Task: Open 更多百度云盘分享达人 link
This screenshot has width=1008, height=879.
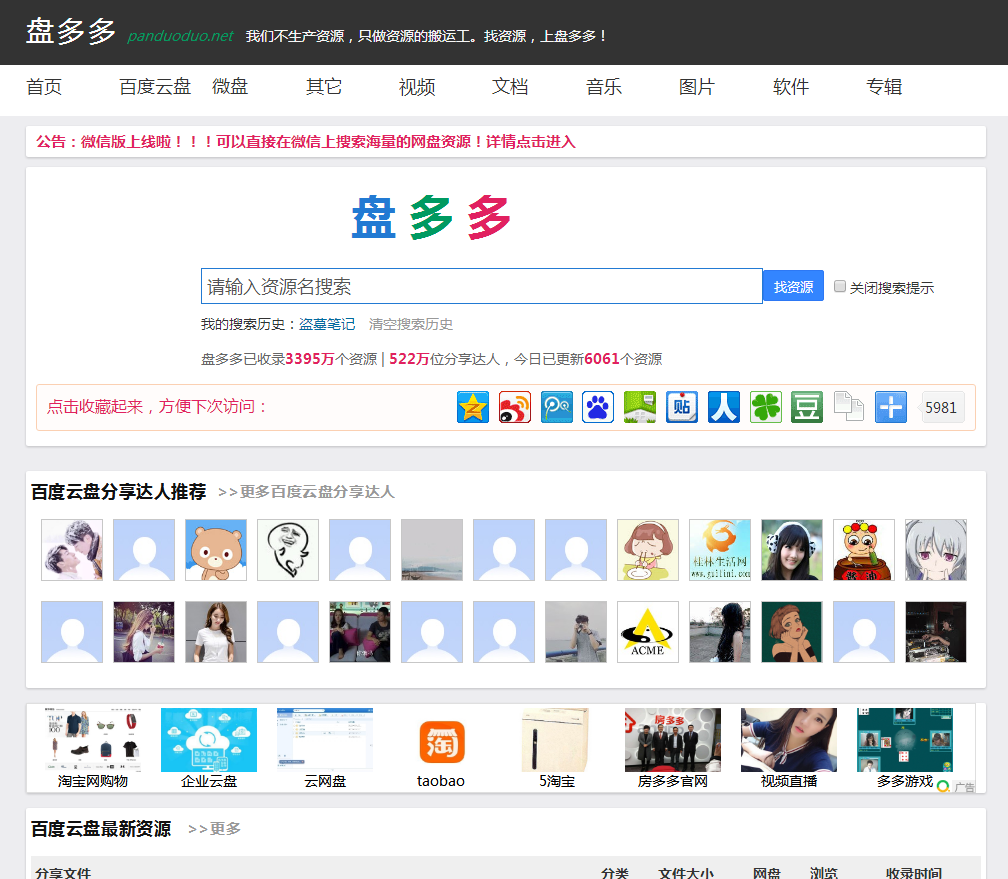Action: pyautogui.click(x=306, y=492)
